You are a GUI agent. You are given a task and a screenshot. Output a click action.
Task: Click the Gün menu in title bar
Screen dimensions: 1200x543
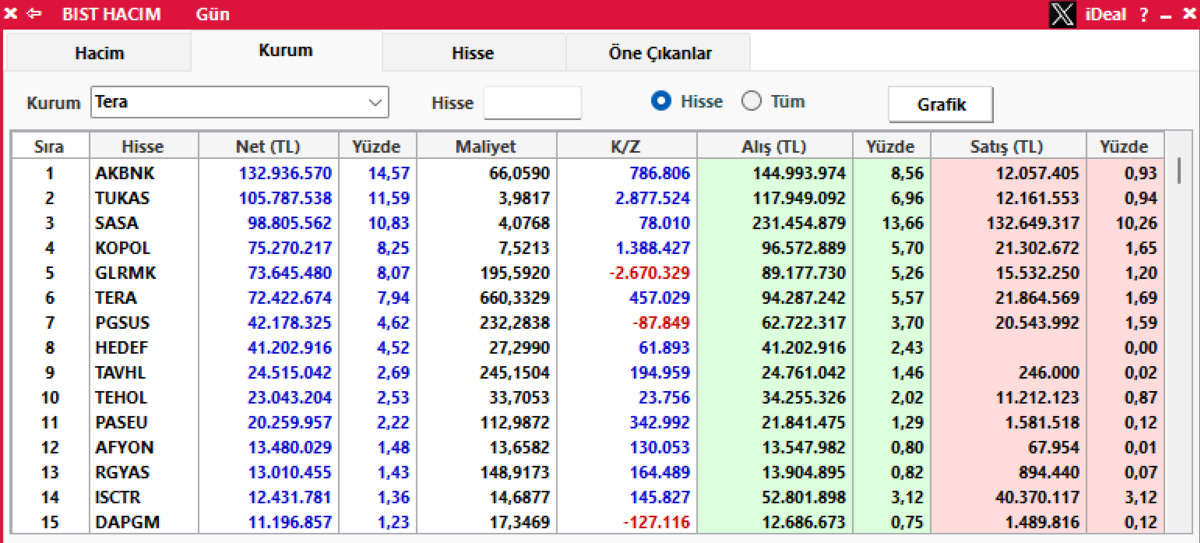(213, 14)
